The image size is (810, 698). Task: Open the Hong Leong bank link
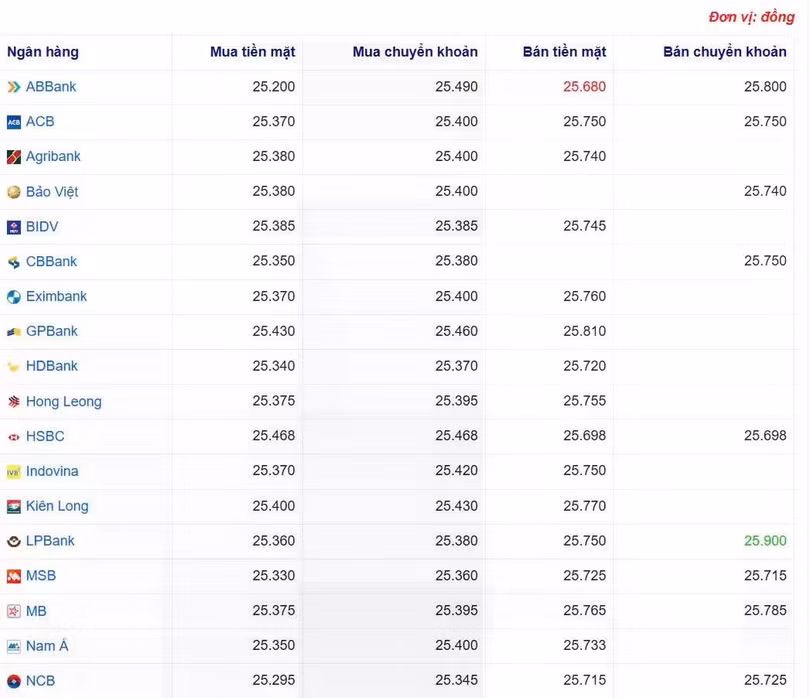[x=64, y=401]
